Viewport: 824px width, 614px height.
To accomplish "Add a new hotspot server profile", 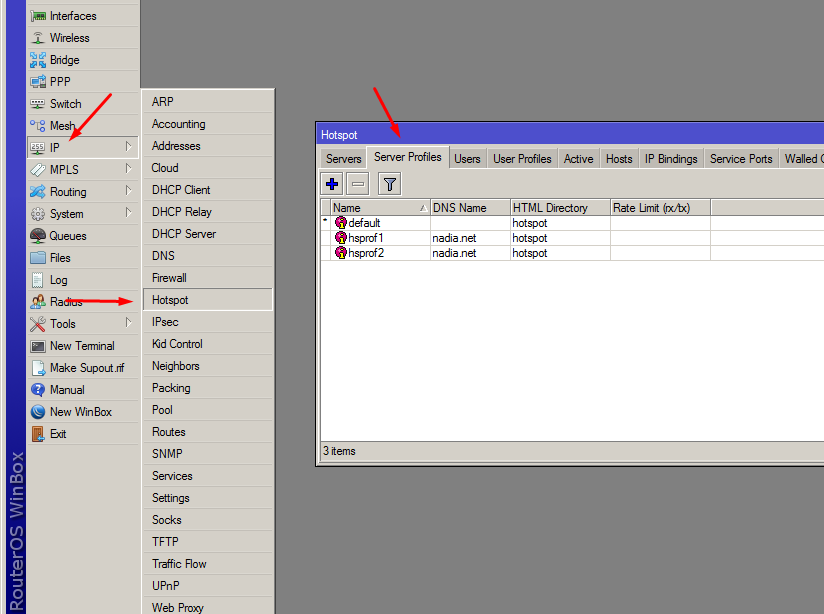I will (x=331, y=183).
